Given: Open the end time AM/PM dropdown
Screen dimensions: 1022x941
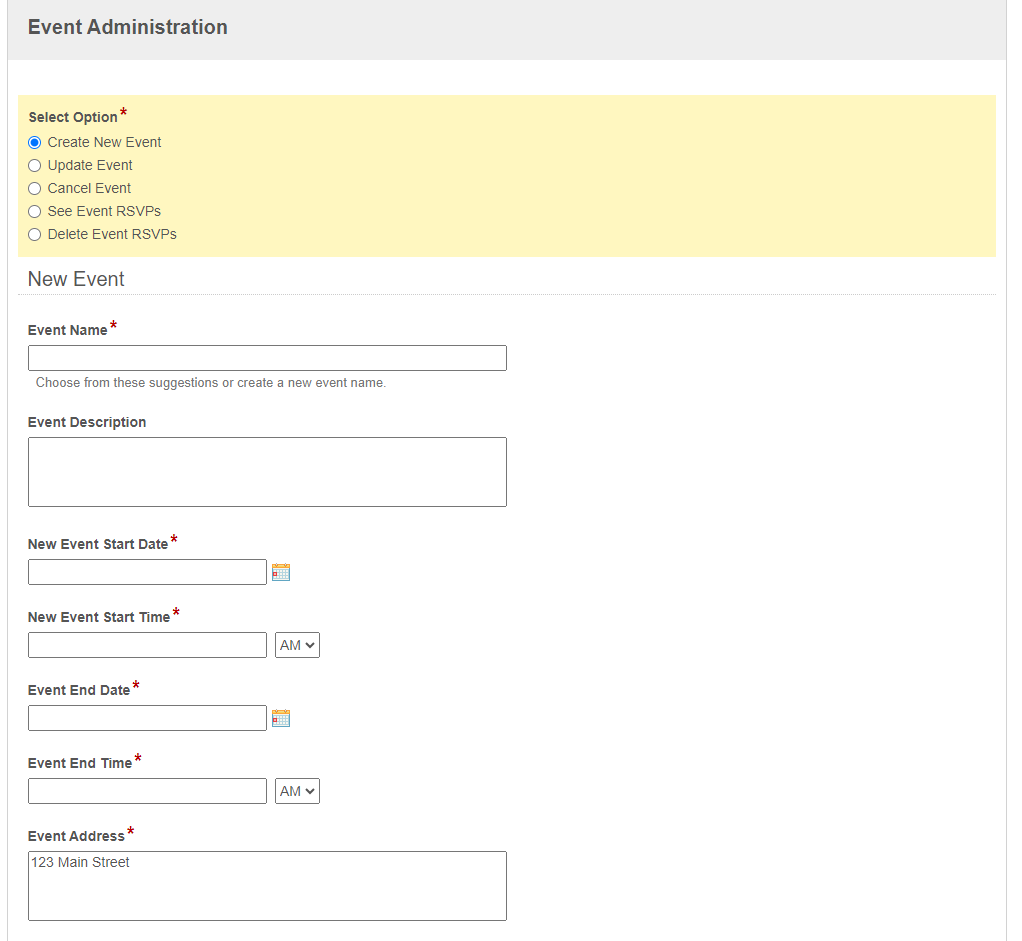Looking at the screenshot, I should tap(296, 790).
